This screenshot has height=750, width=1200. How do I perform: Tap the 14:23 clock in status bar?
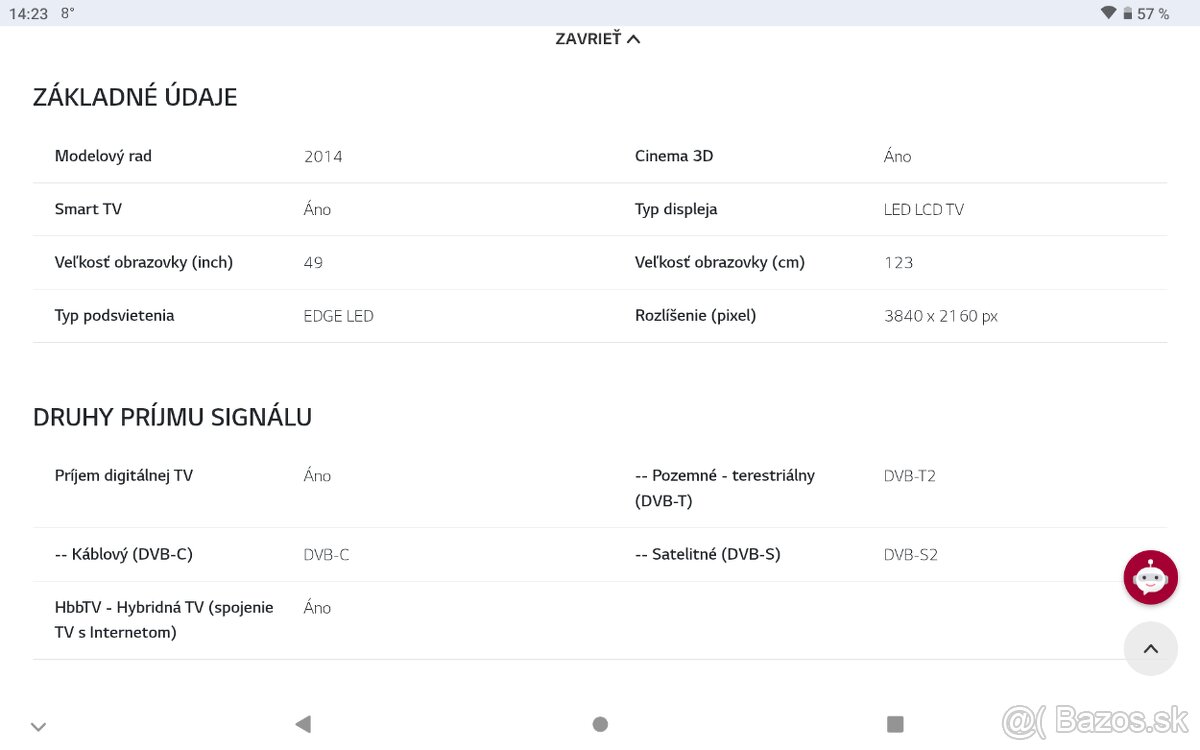28,13
